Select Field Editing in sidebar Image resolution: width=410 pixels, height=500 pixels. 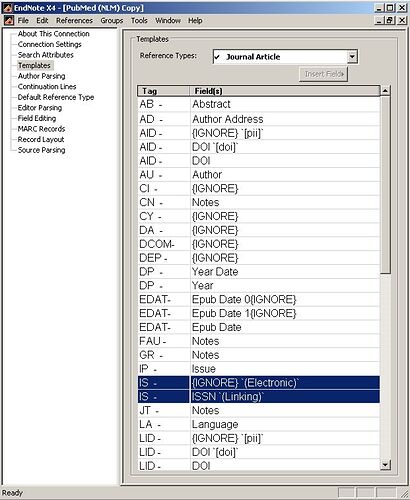(37, 118)
